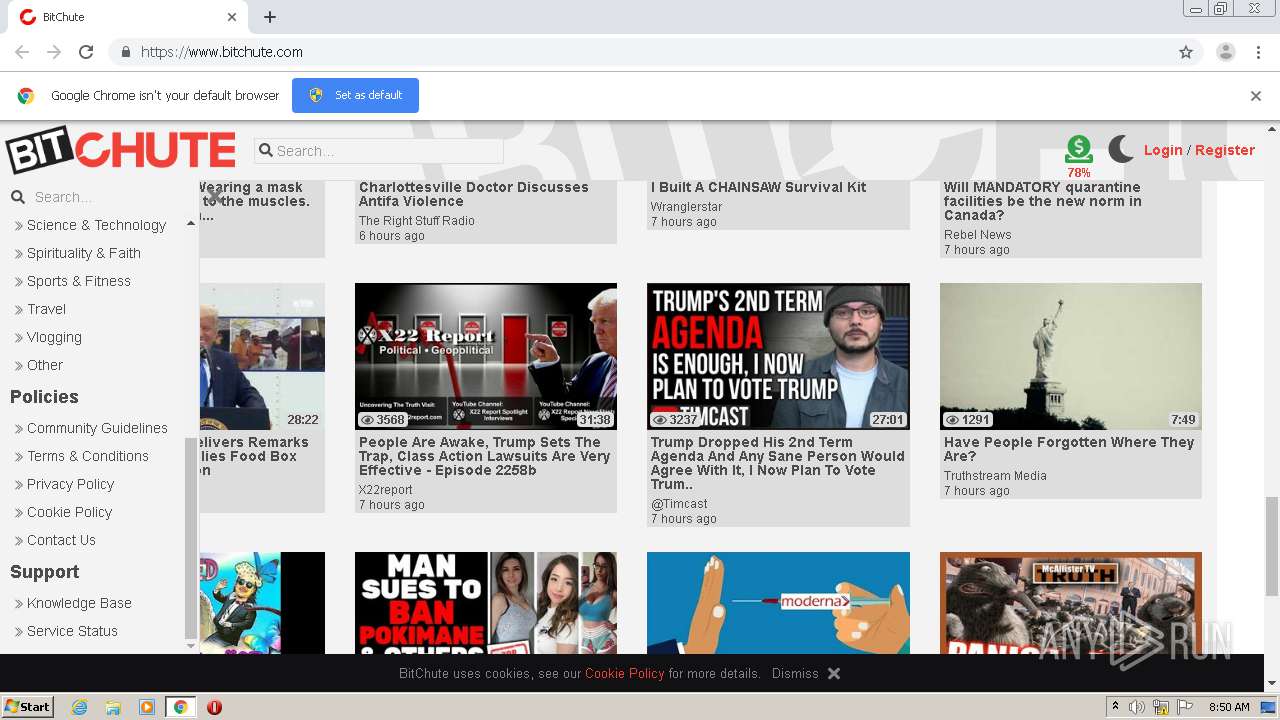Play Moderna vaccine video thumbnail
This screenshot has width=1280, height=720.
tap(778, 603)
